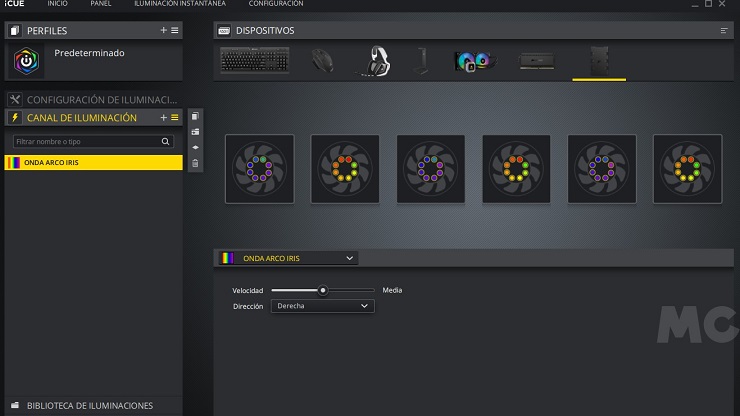
Task: Open the Canal de Iluminación options menu
Action: (x=175, y=117)
